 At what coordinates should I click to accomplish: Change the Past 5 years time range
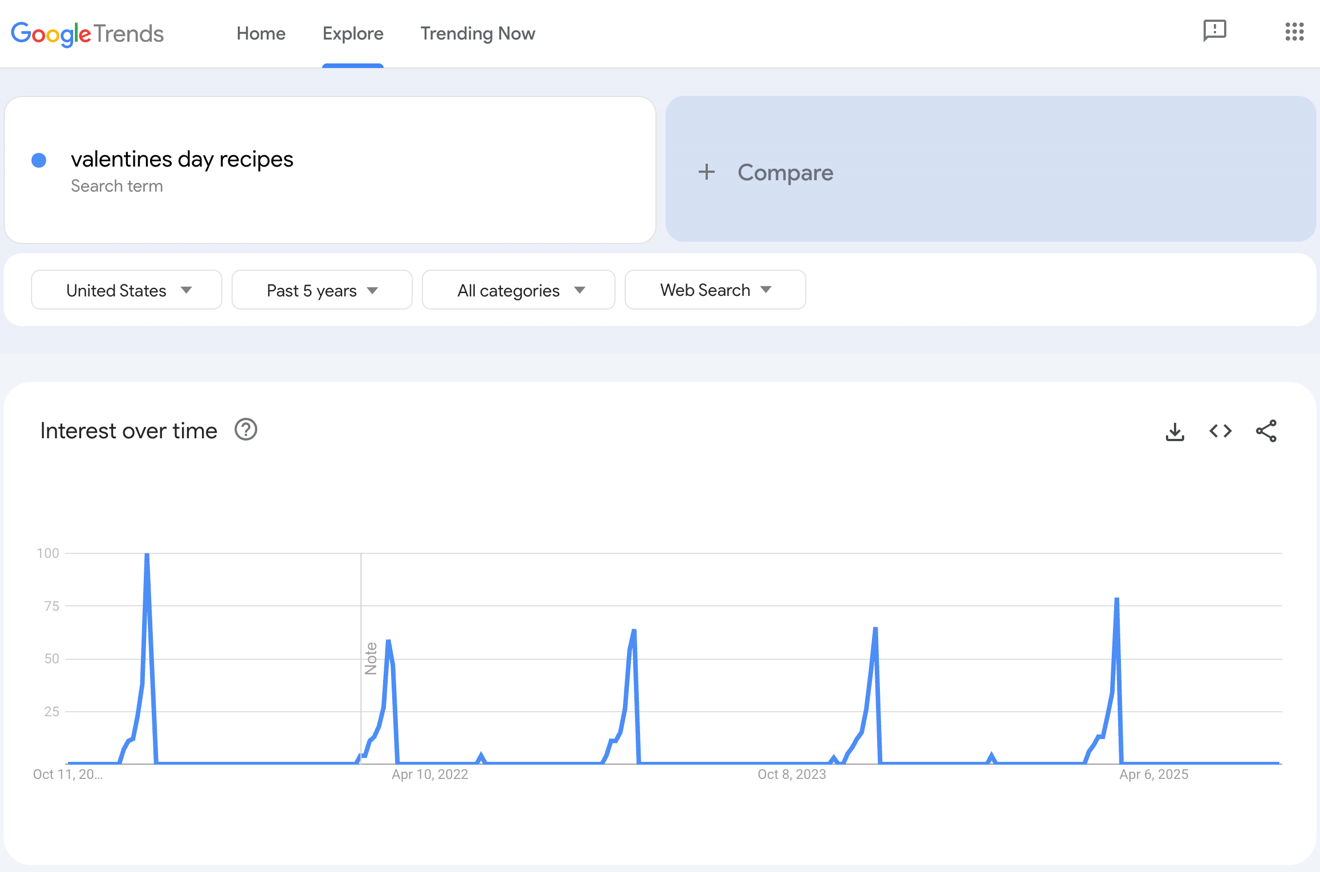point(321,290)
